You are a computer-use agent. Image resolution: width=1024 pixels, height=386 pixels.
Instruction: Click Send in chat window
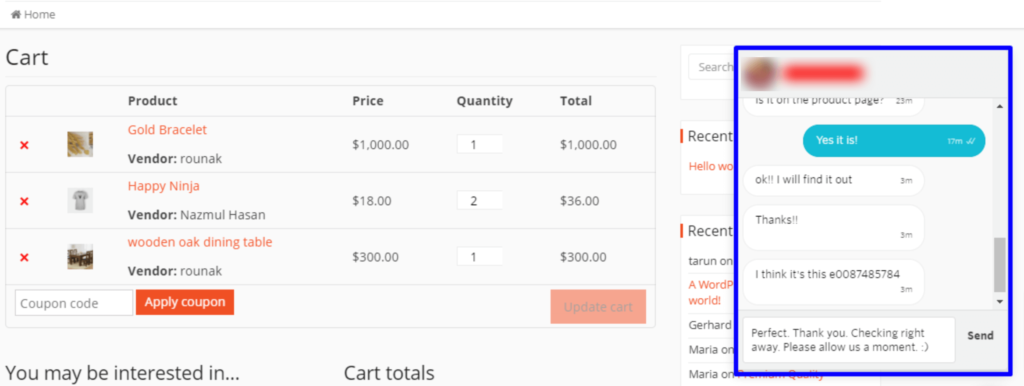[x=980, y=336]
